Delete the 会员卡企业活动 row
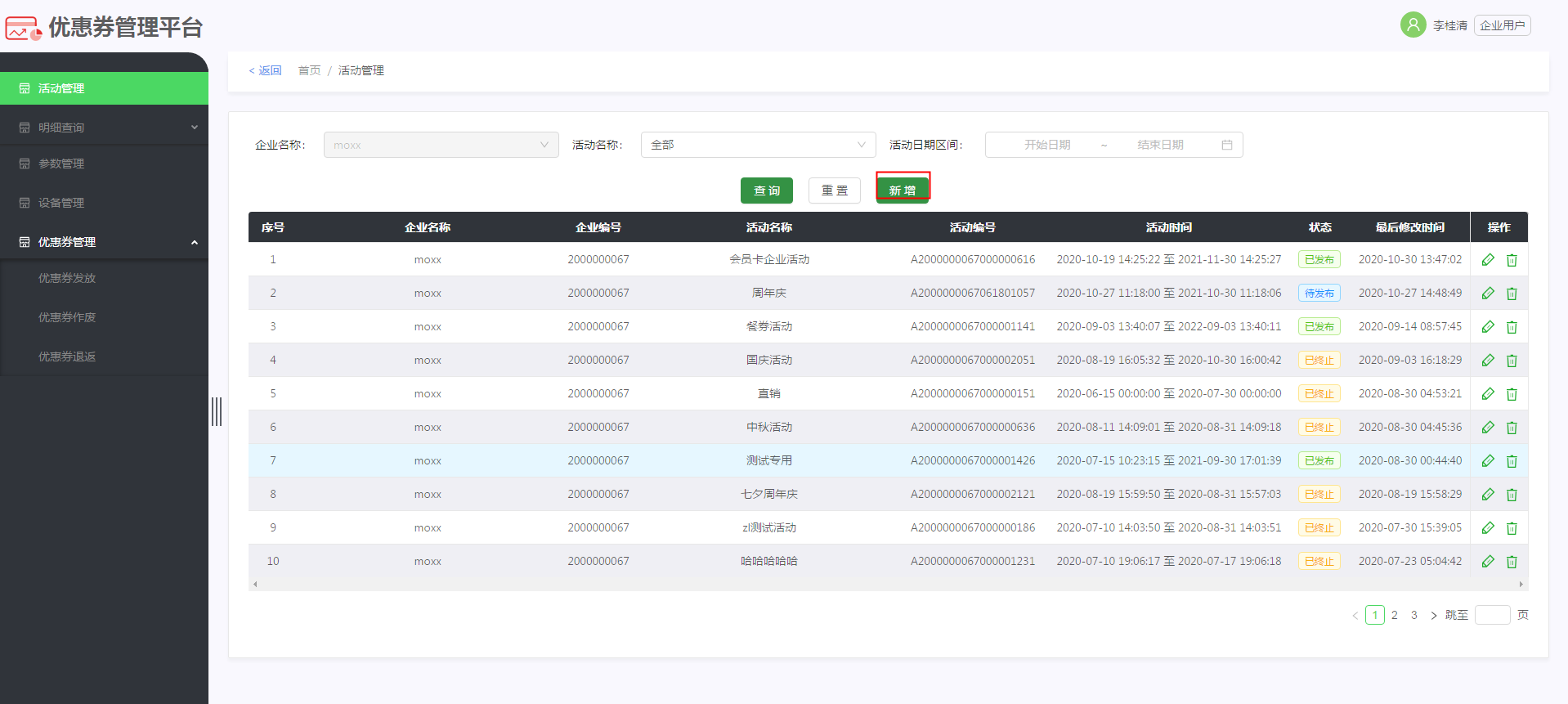The image size is (1568, 704). (1512, 260)
